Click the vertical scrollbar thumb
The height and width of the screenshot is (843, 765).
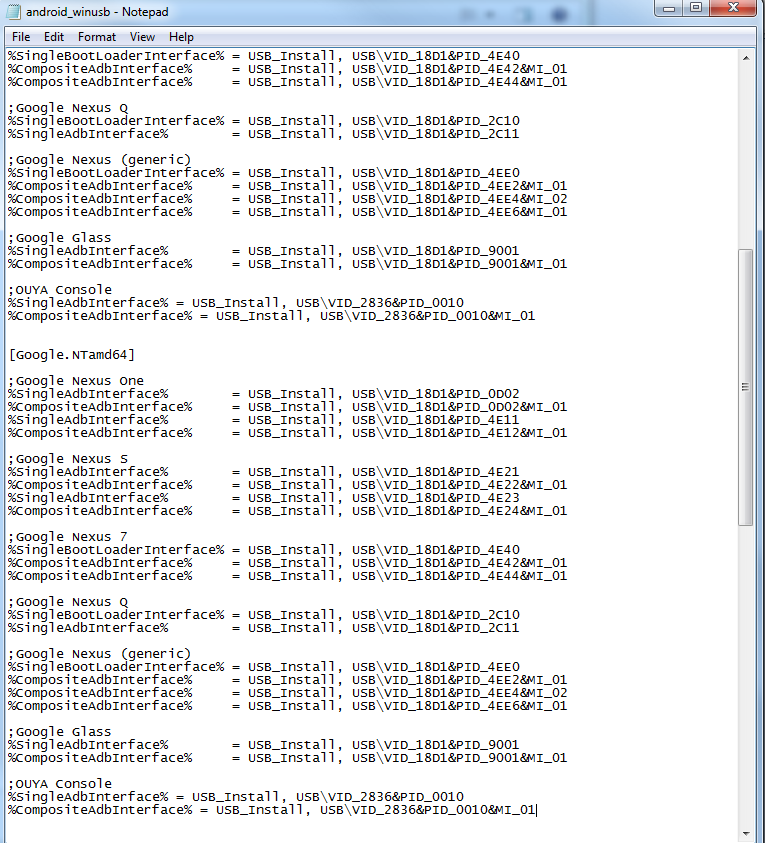(745, 387)
